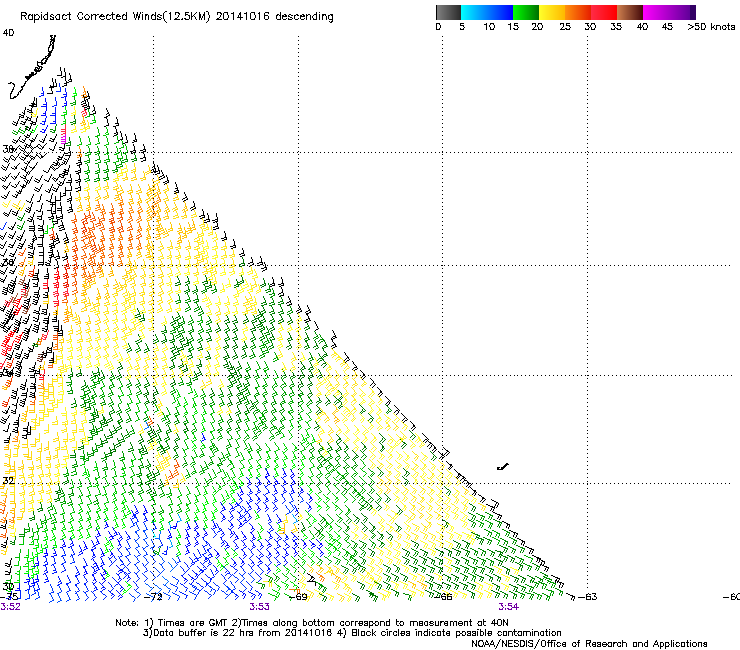The height and width of the screenshot is (650, 740).
Task: Click the '>50 knots' legend label
Action: click(711, 27)
